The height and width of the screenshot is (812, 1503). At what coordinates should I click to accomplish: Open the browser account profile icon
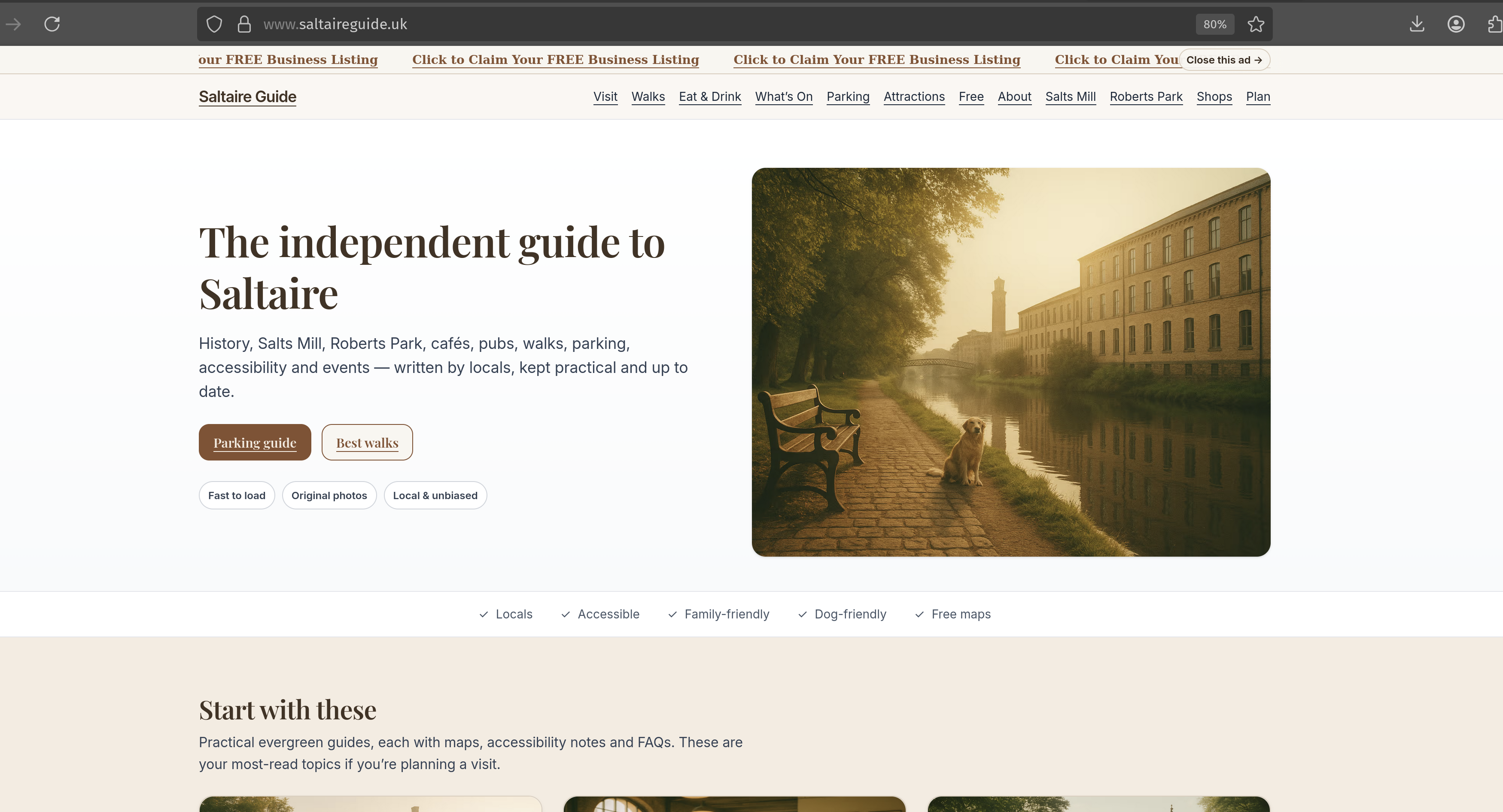click(1456, 24)
